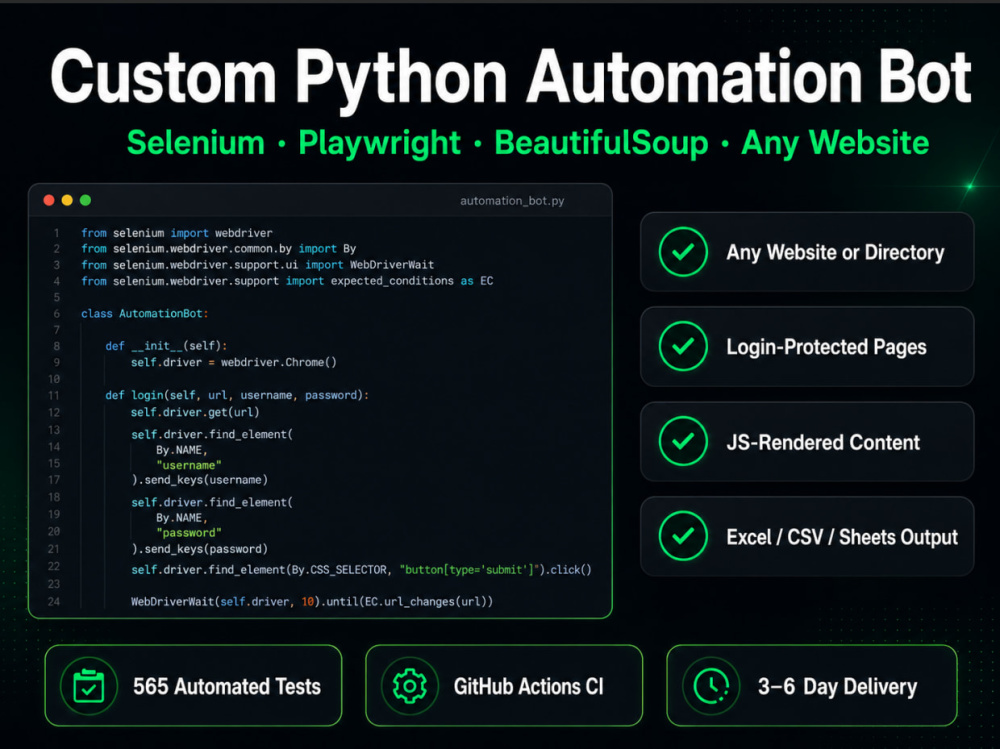The width and height of the screenshot is (1000, 749).
Task: Click 'self.driver.get(url)' code line
Action: tap(195, 412)
